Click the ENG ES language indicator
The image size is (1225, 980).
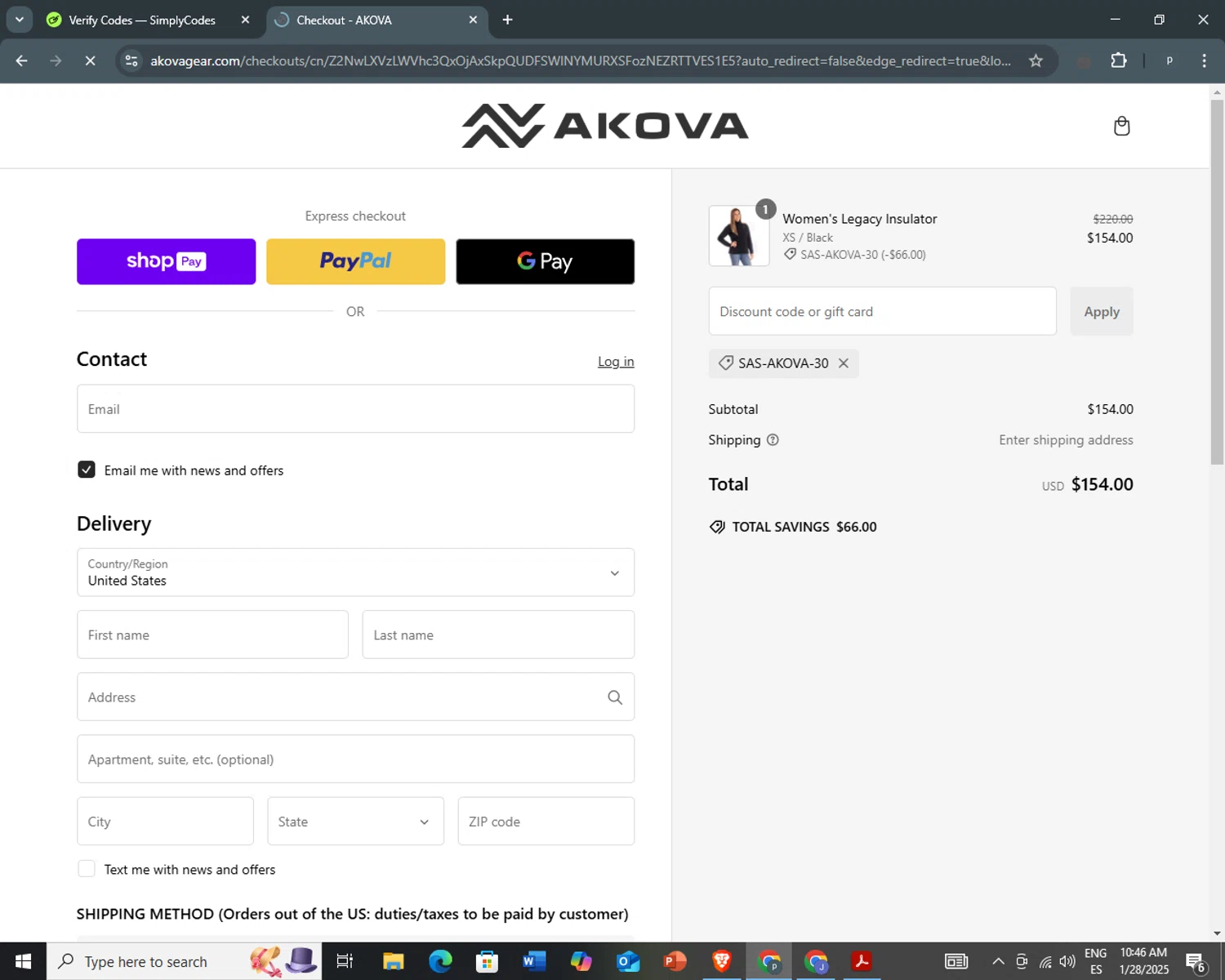point(1096,961)
